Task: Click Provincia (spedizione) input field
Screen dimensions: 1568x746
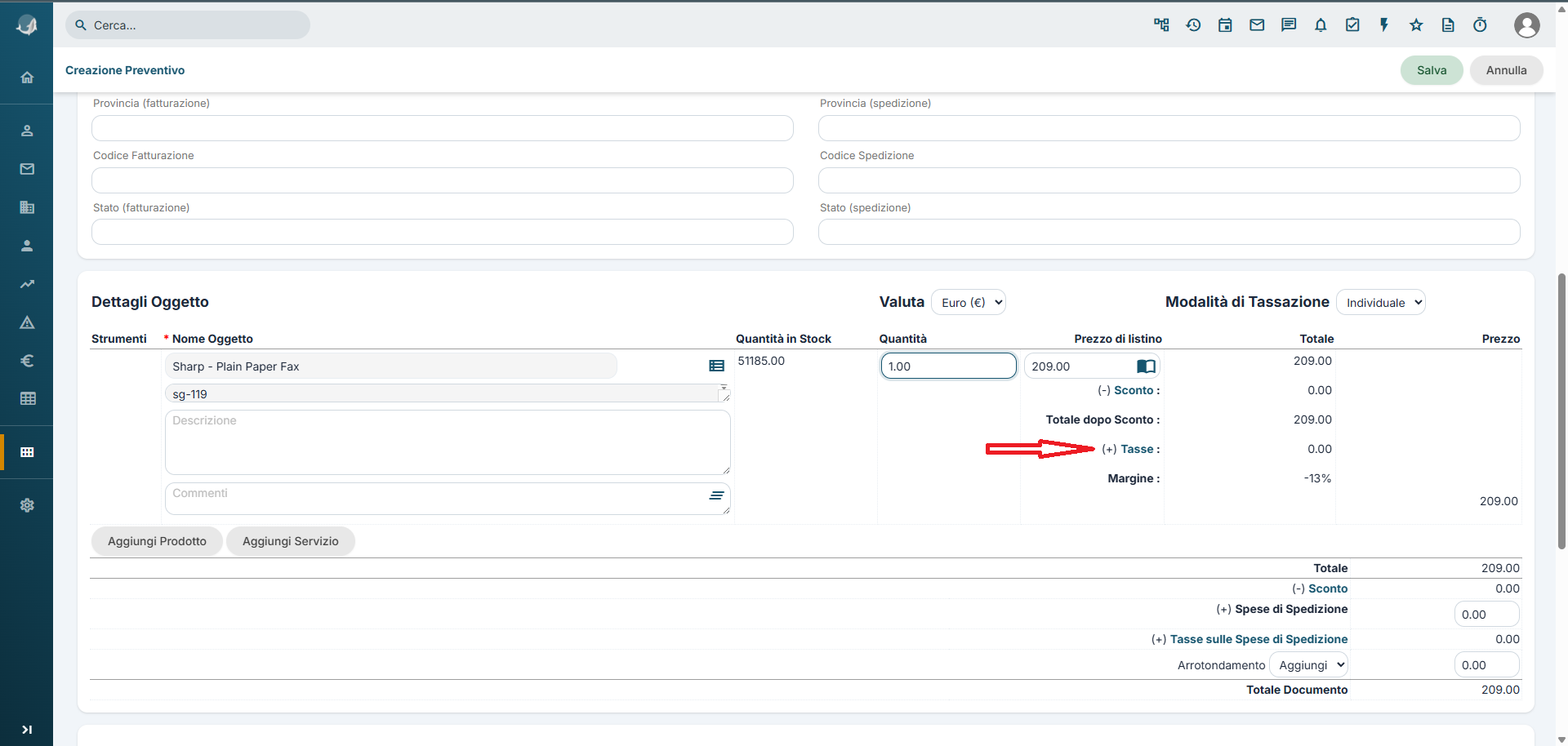Action: [x=1169, y=128]
